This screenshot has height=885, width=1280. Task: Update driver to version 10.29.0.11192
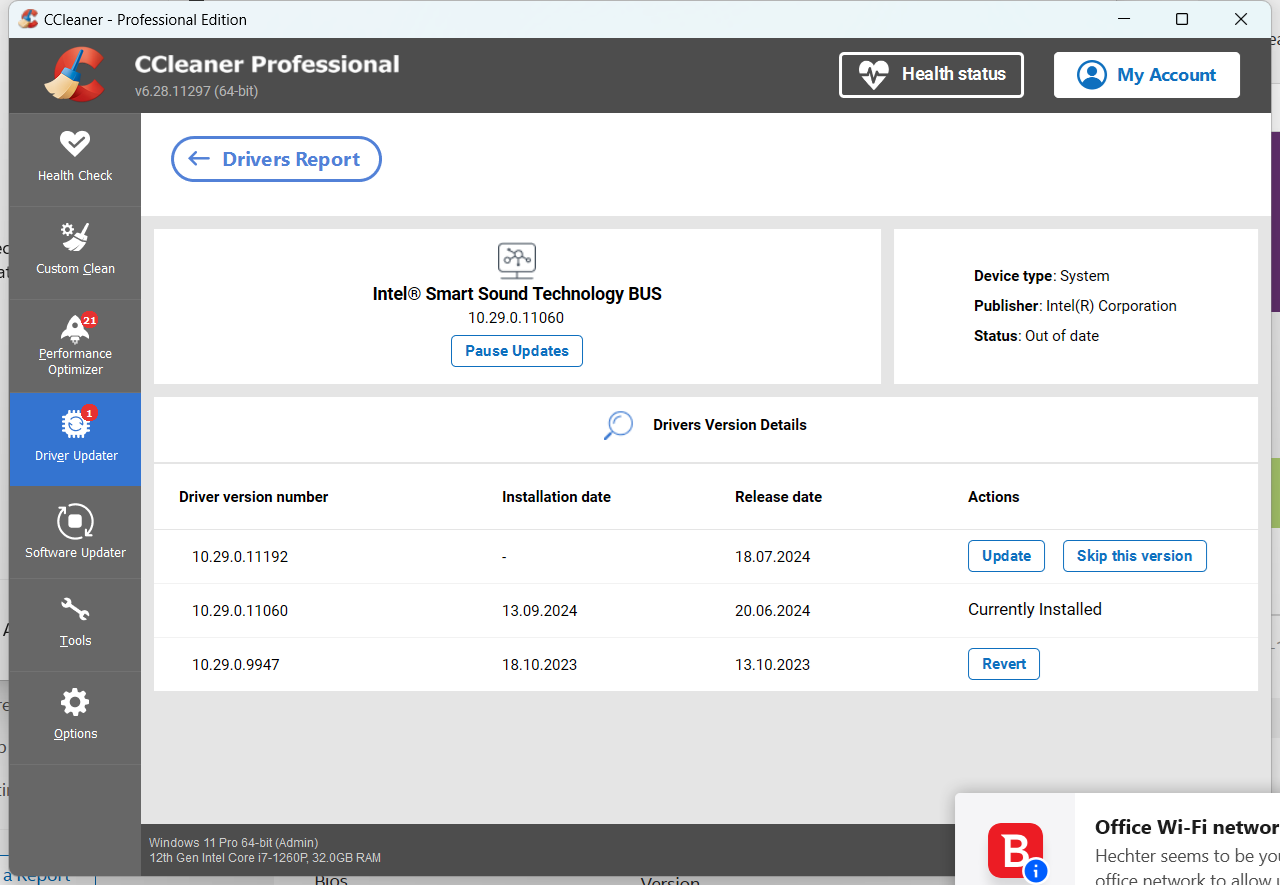pos(1006,556)
